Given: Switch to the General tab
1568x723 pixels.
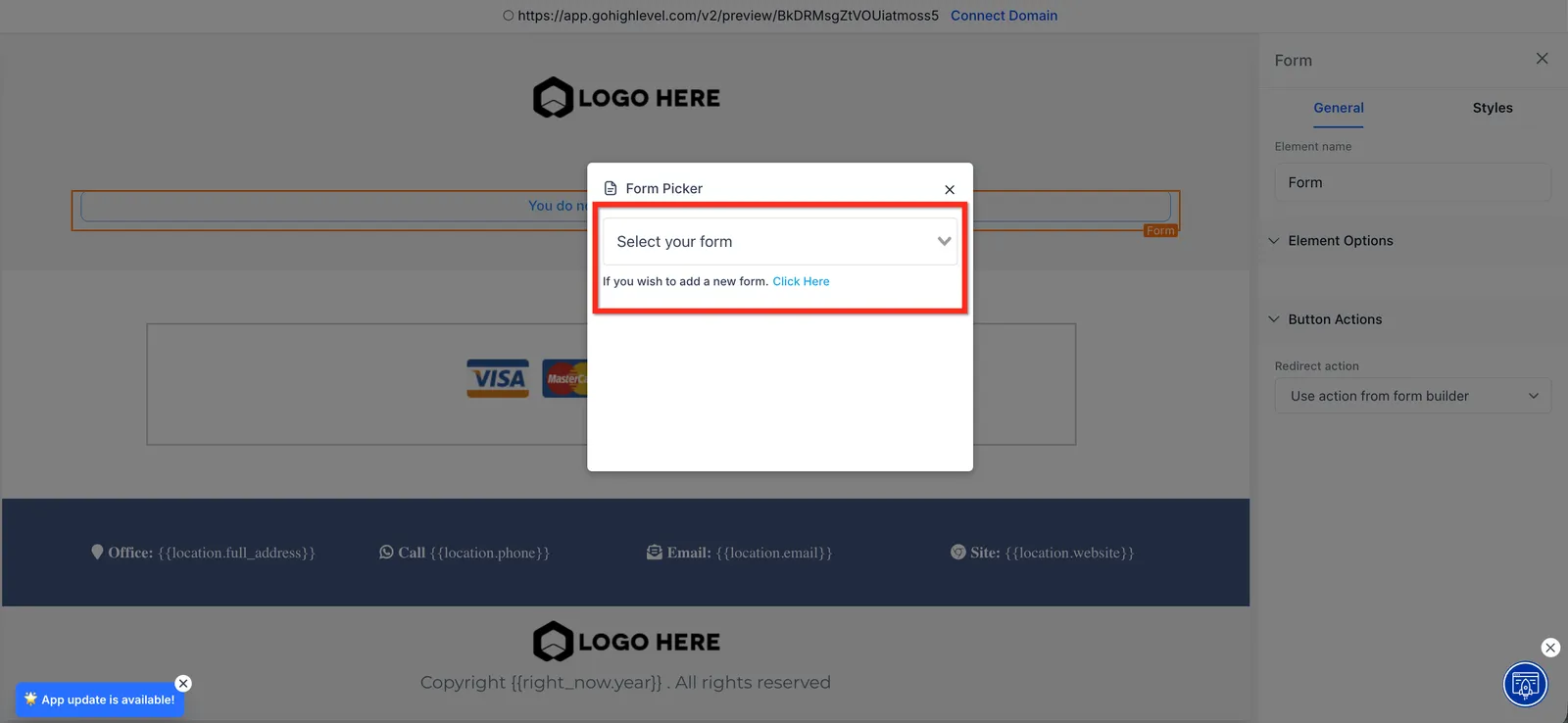Looking at the screenshot, I should pos(1338,108).
